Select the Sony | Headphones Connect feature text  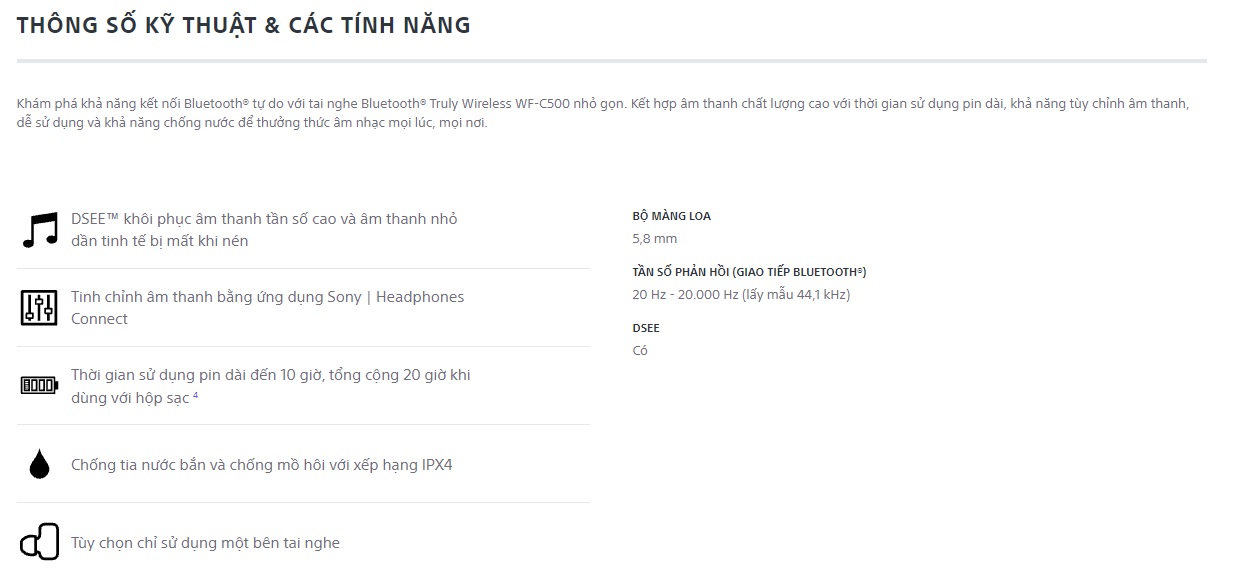point(267,307)
